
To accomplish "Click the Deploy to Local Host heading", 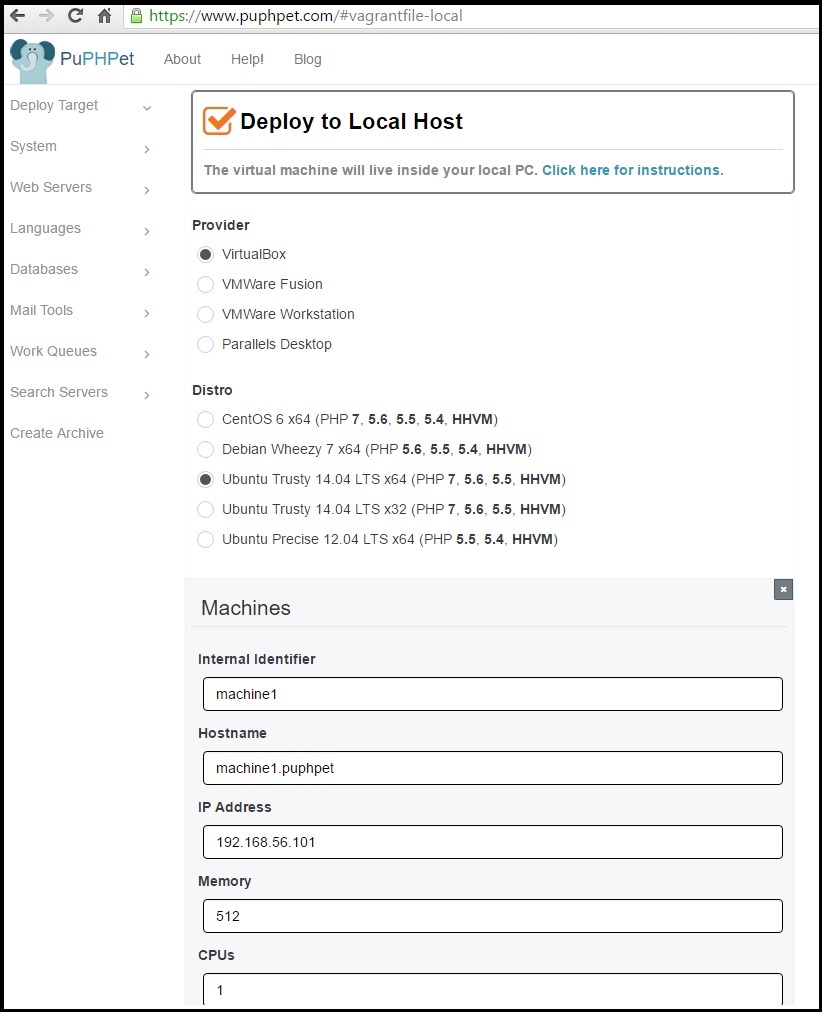I will [351, 121].
